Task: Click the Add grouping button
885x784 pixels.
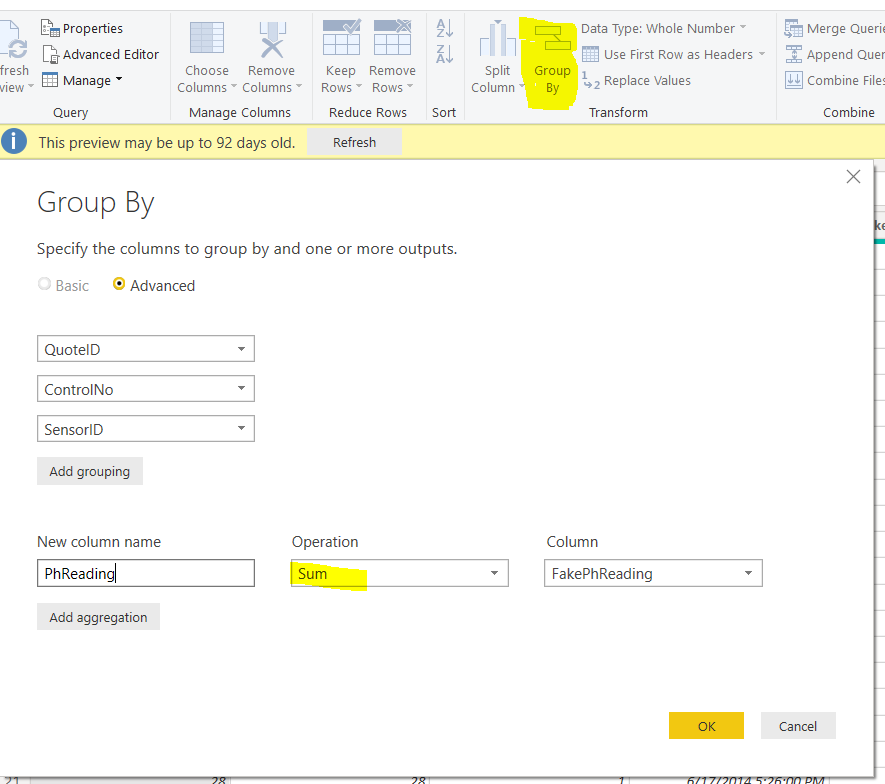Action: point(90,471)
